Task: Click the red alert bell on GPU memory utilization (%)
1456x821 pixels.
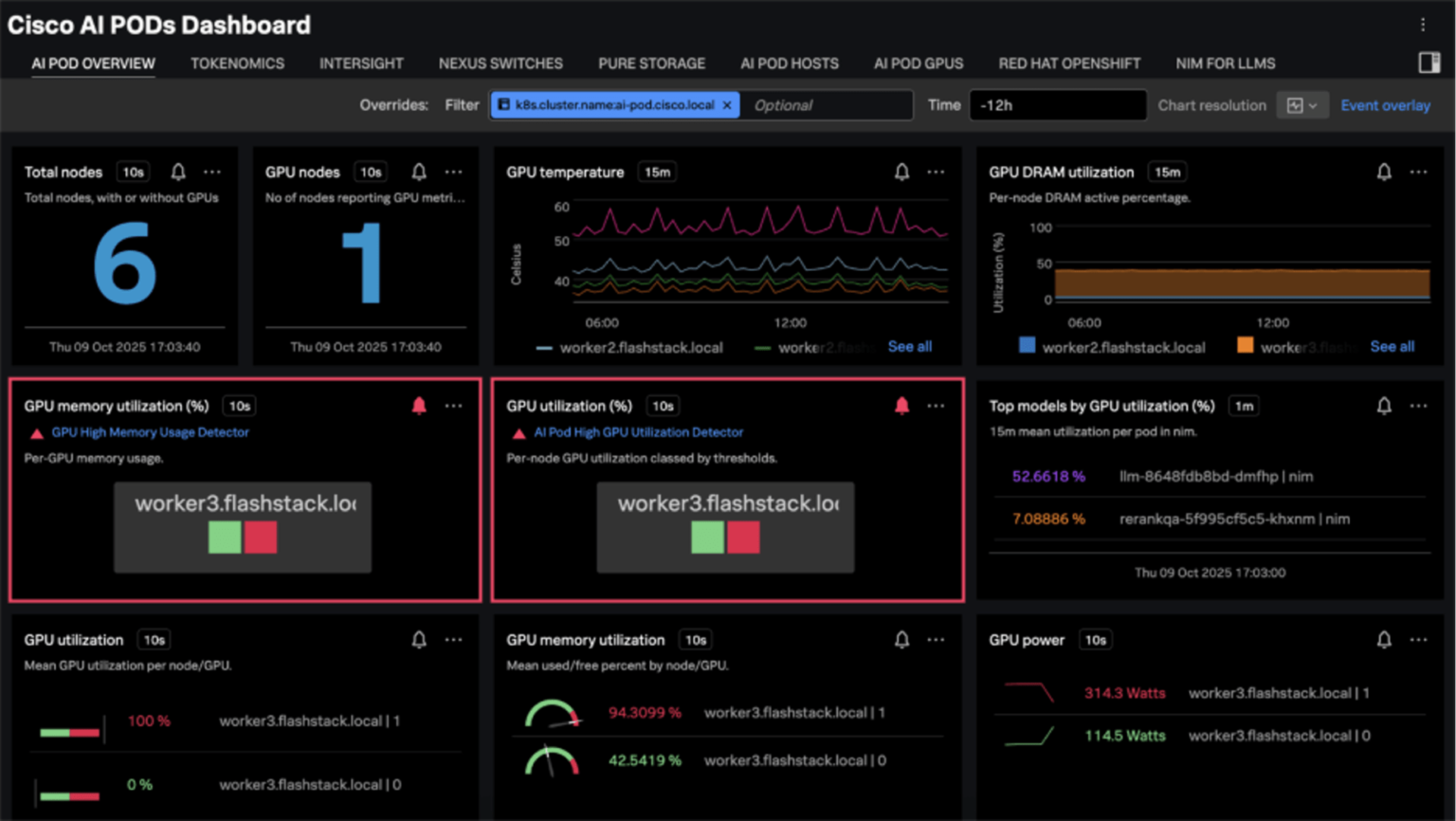Action: (419, 406)
